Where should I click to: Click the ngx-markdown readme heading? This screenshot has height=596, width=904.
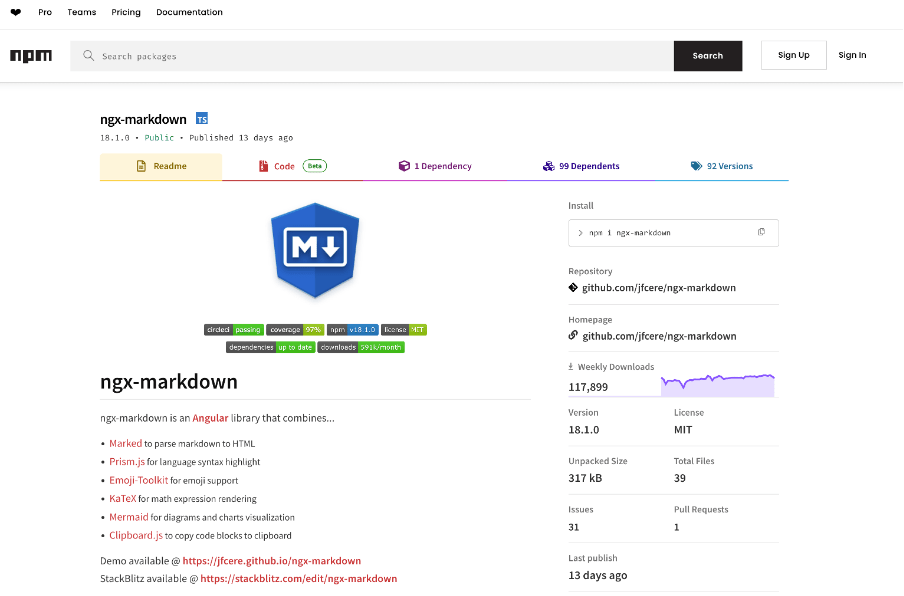169,382
